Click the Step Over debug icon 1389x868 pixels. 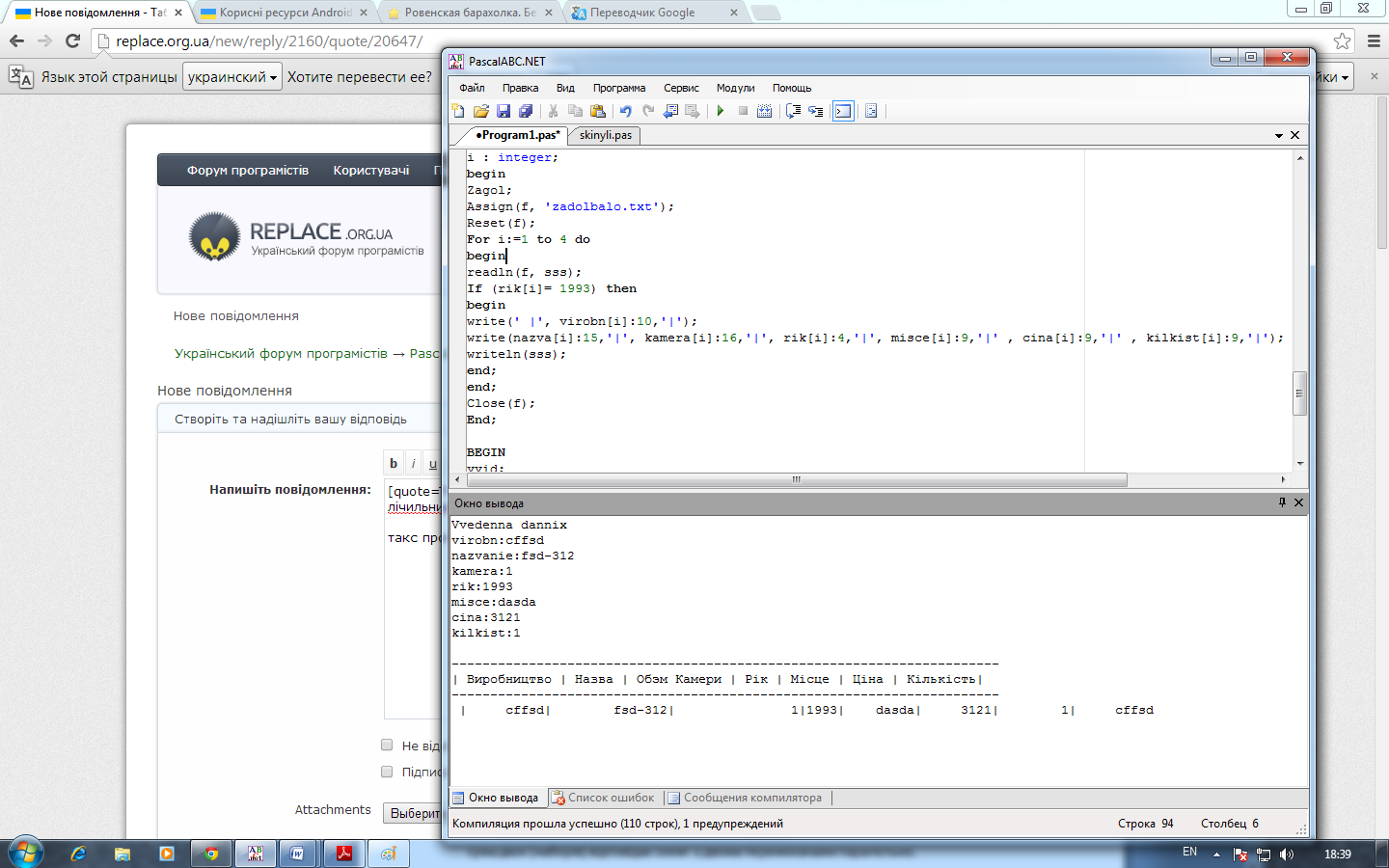point(815,111)
